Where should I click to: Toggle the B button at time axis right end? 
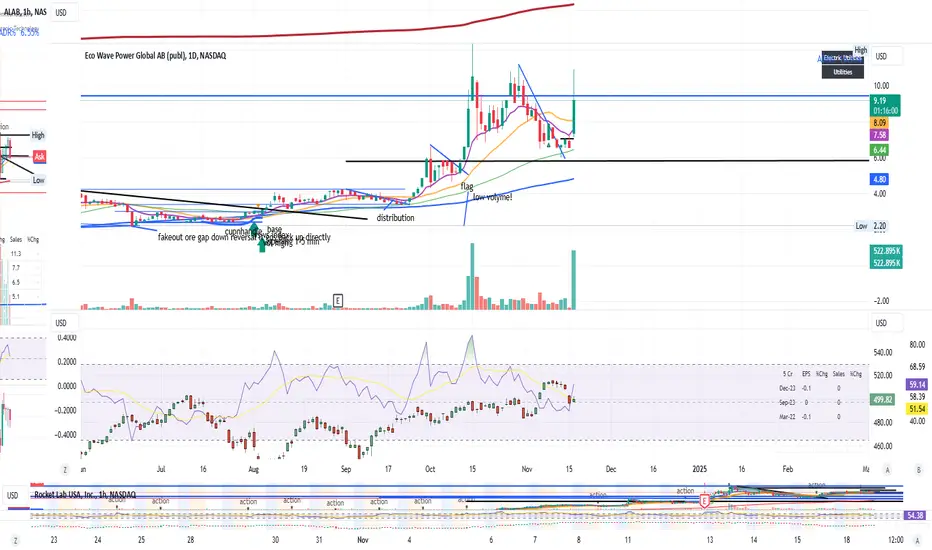(x=919, y=470)
